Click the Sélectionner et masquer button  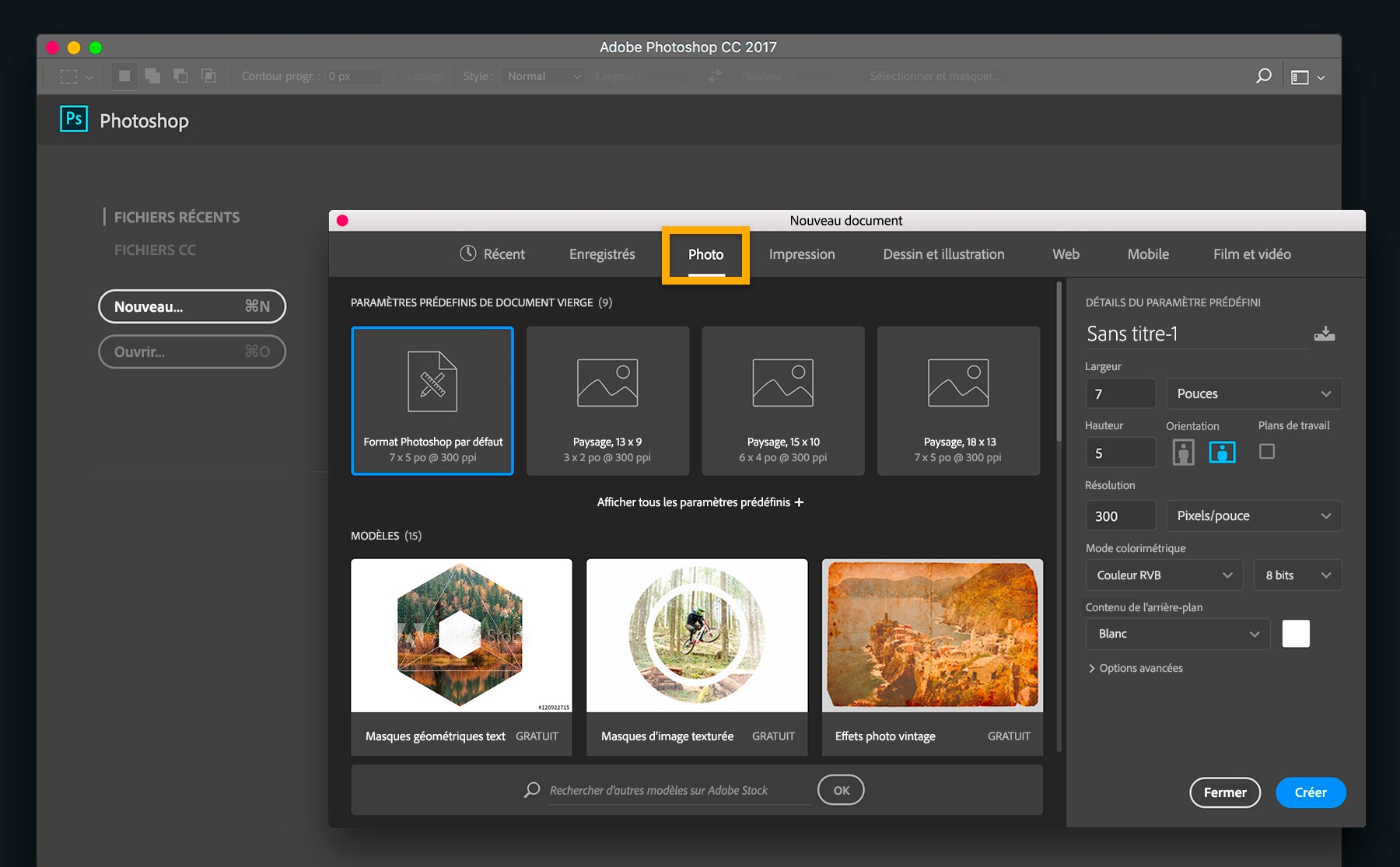pos(933,76)
